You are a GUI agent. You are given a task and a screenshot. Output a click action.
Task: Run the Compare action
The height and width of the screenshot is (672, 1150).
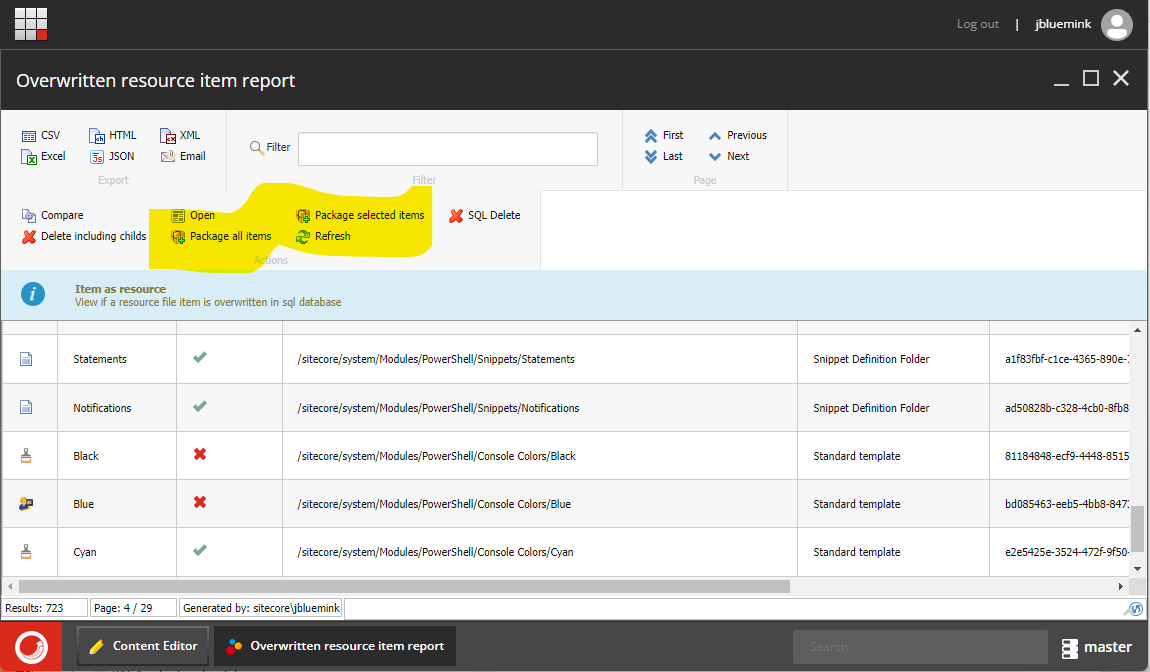point(53,216)
